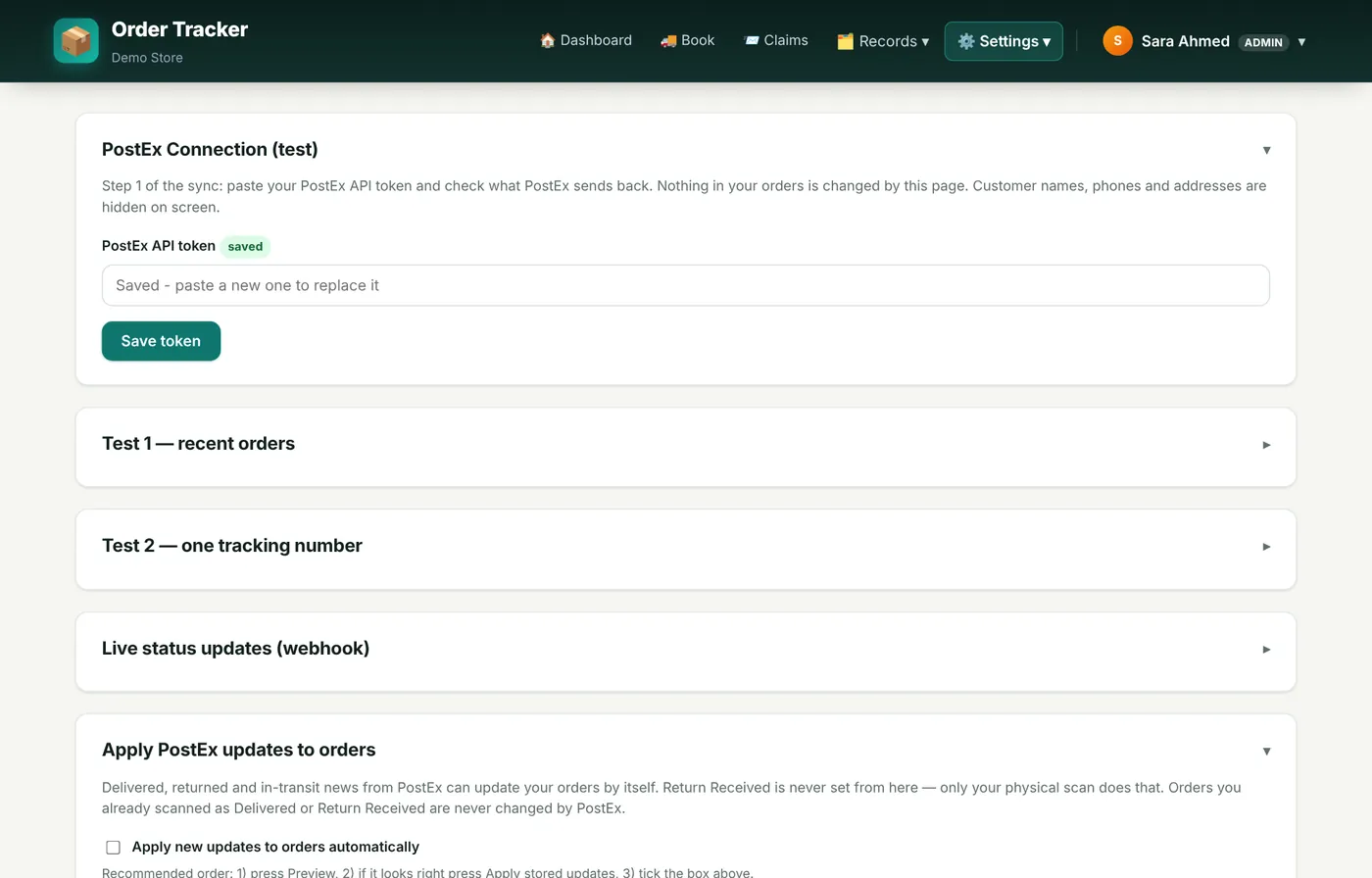Click the house icon beside Dashboard

(x=548, y=40)
